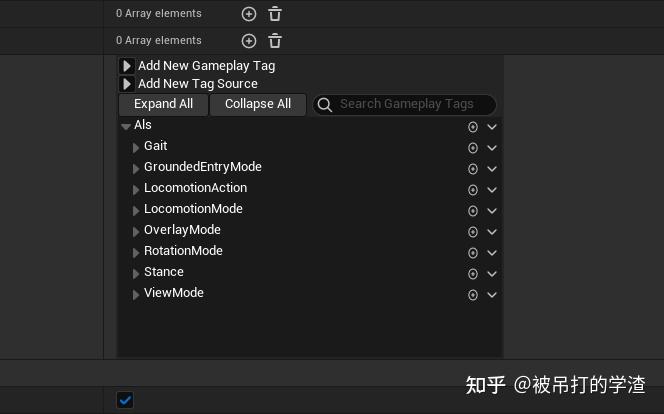Focus the Search Gameplay Tags field

pyautogui.click(x=412, y=104)
